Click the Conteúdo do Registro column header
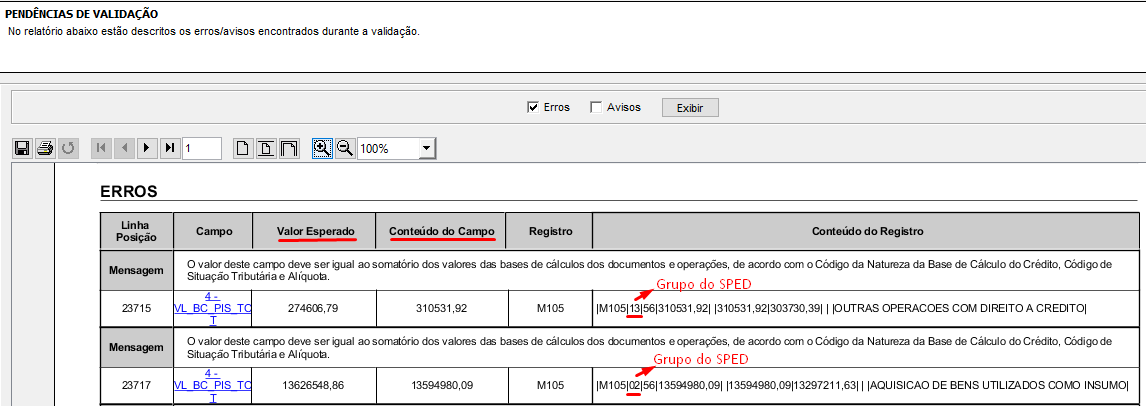Screen dimensions: 1146x406 pos(867,231)
